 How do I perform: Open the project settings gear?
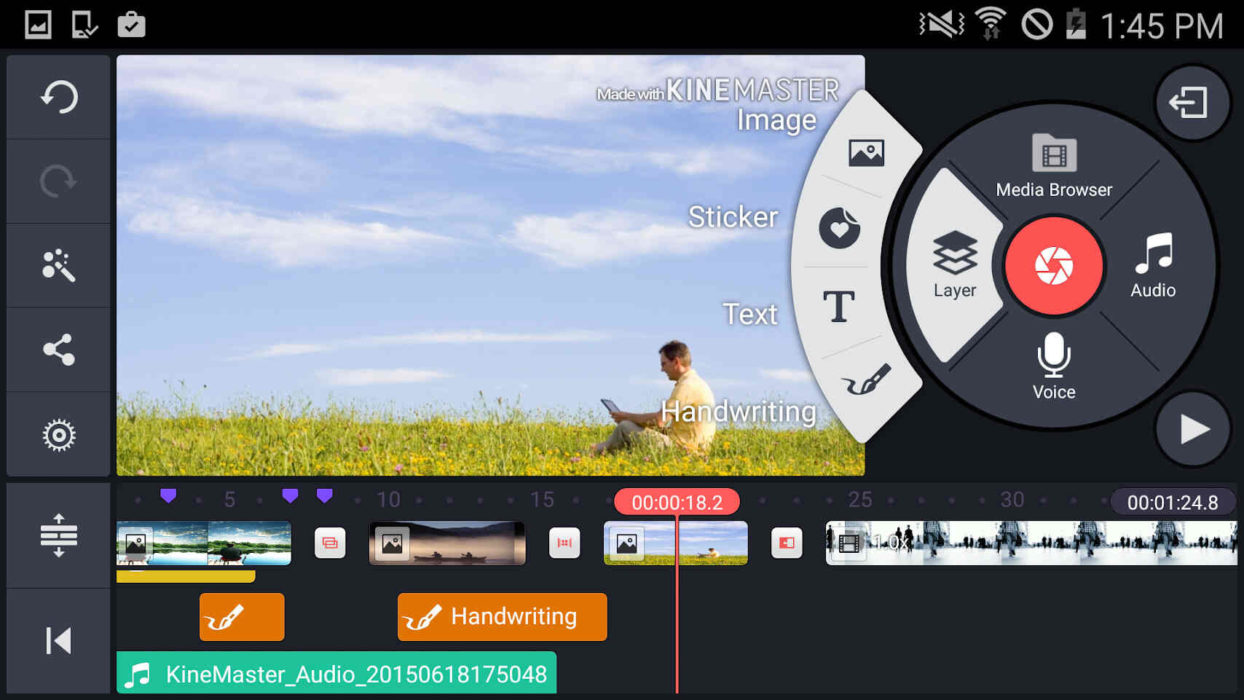pos(57,434)
